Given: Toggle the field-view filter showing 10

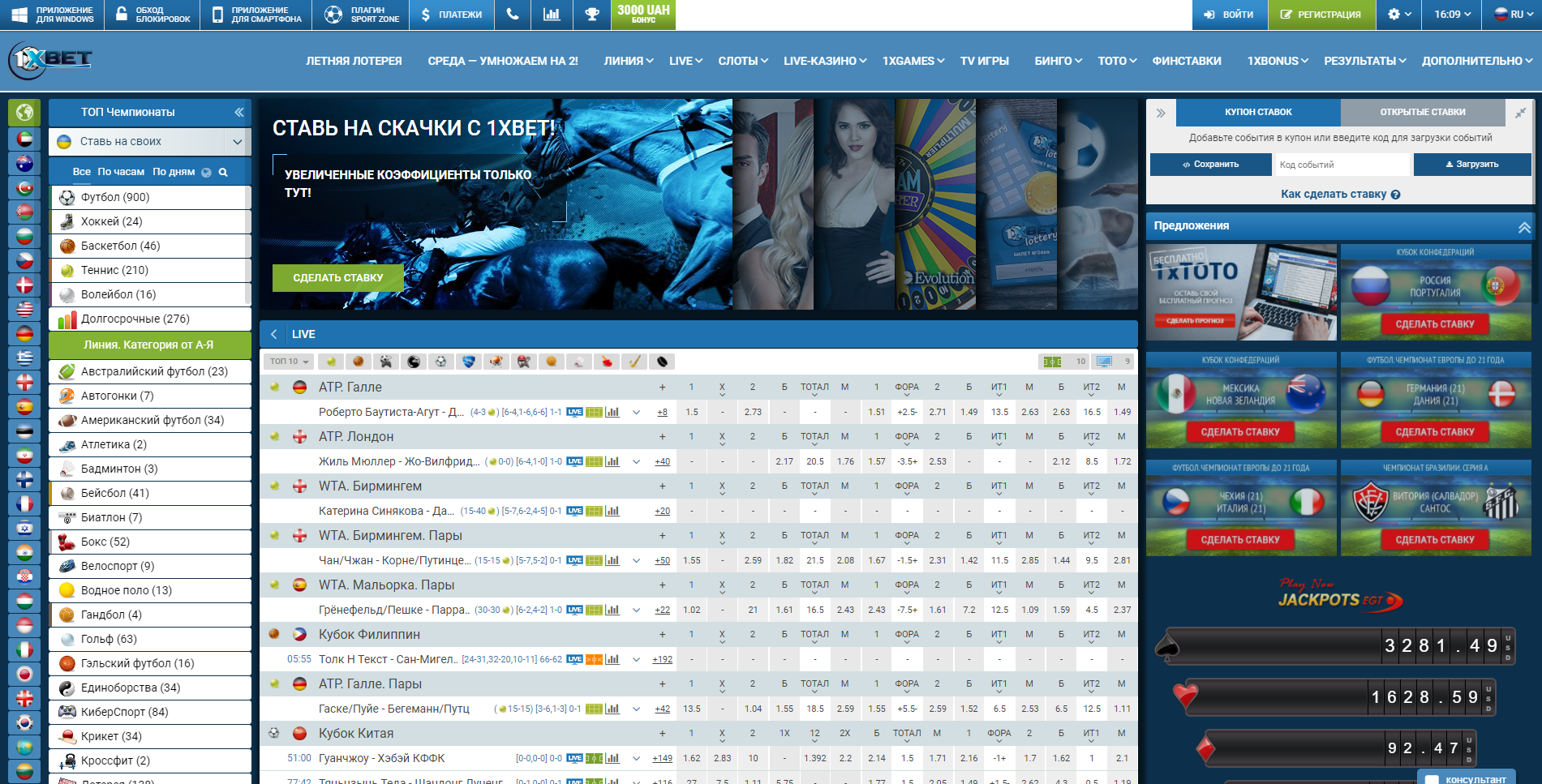Looking at the screenshot, I should click(x=1064, y=362).
